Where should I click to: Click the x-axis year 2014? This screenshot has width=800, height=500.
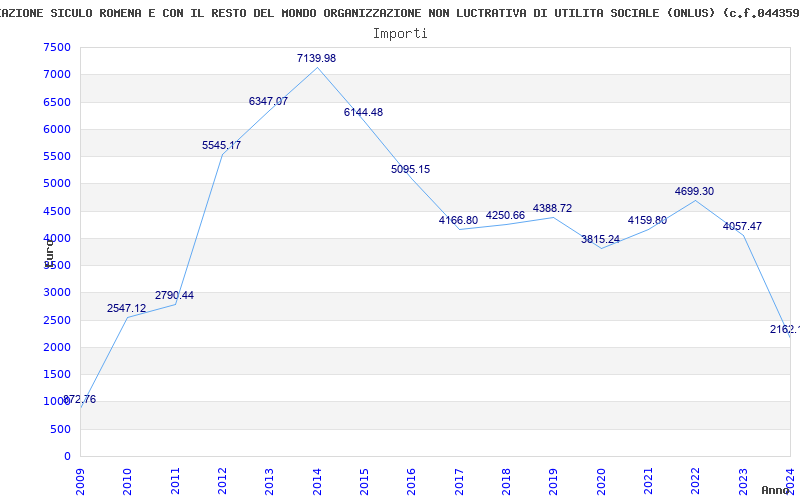[x=317, y=481]
